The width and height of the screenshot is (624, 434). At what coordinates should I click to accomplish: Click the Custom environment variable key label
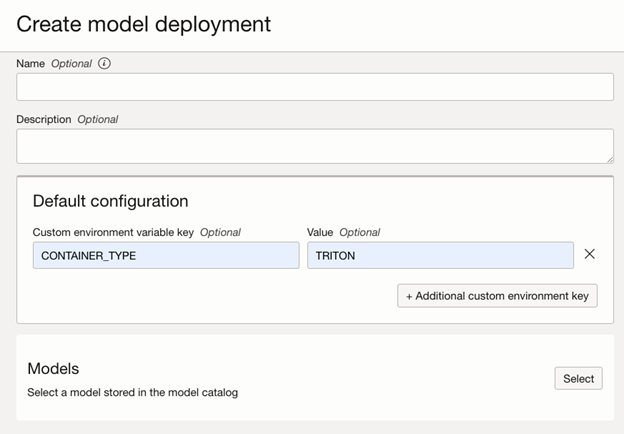113,232
